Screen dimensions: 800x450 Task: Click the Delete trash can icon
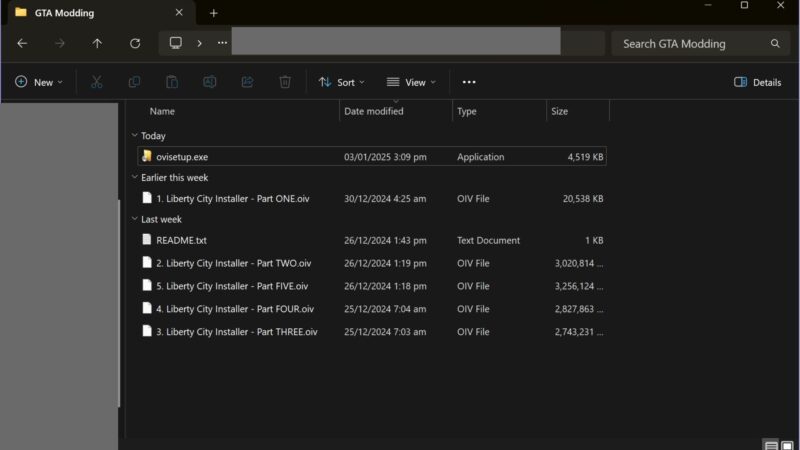(285, 82)
